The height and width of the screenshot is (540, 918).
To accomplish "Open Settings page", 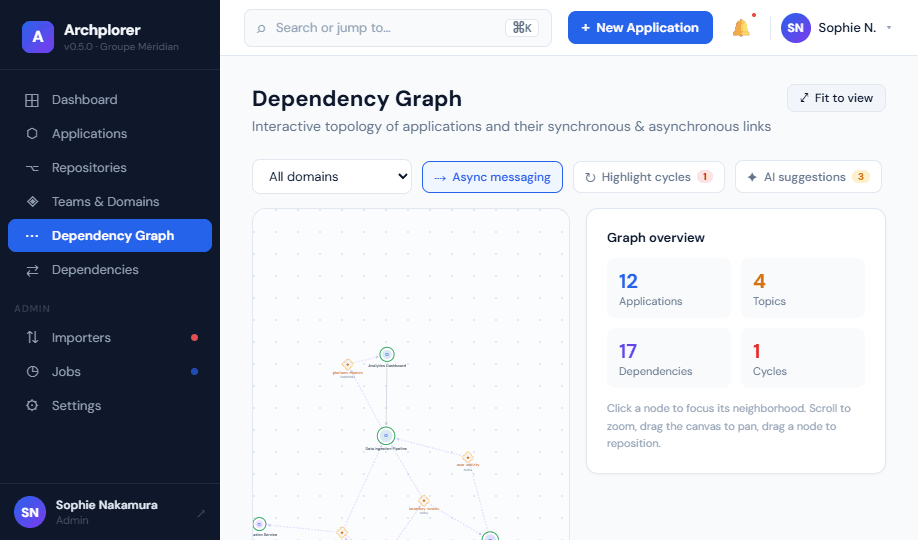I will coord(110,405).
